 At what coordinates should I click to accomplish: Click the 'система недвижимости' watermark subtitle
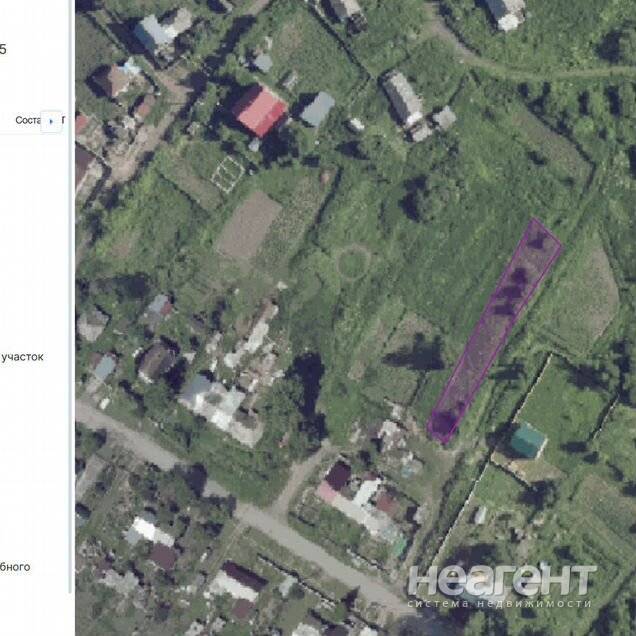pyautogui.click(x=502, y=603)
